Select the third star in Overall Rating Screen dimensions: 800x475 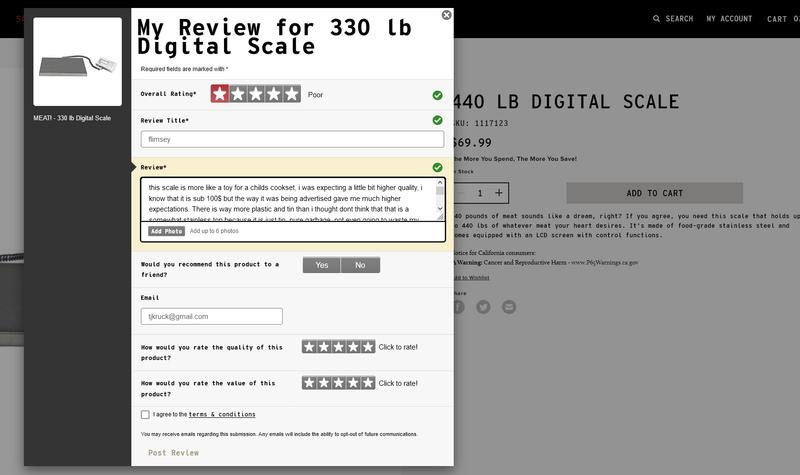pos(255,94)
